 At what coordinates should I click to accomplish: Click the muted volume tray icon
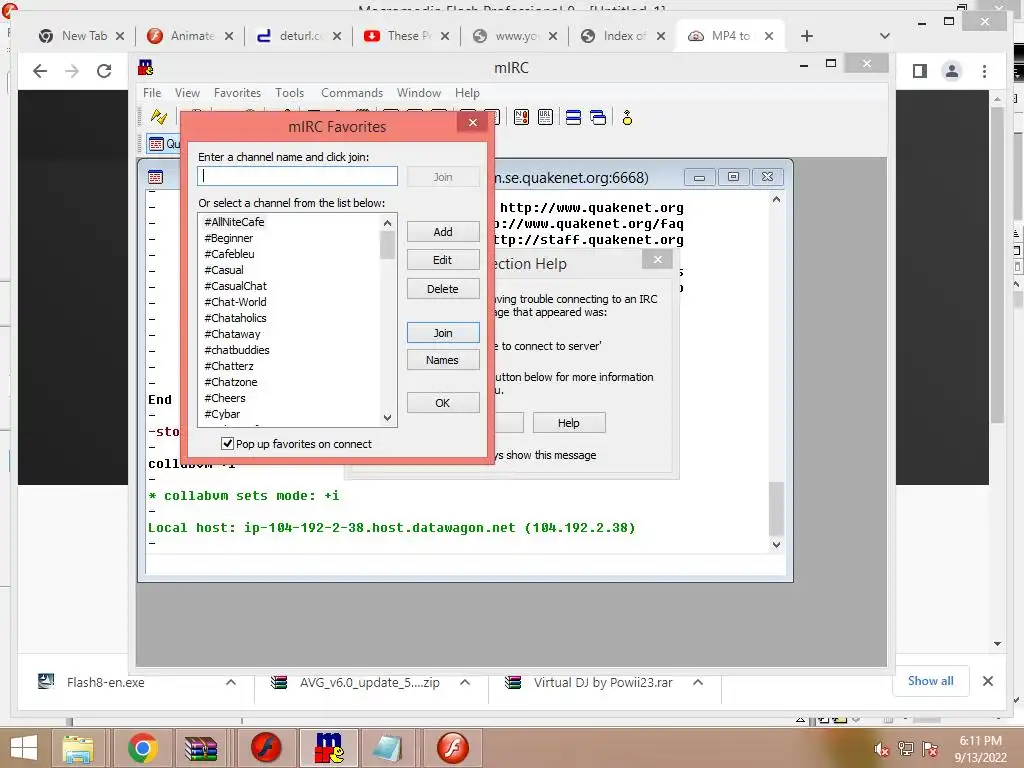(x=882, y=749)
